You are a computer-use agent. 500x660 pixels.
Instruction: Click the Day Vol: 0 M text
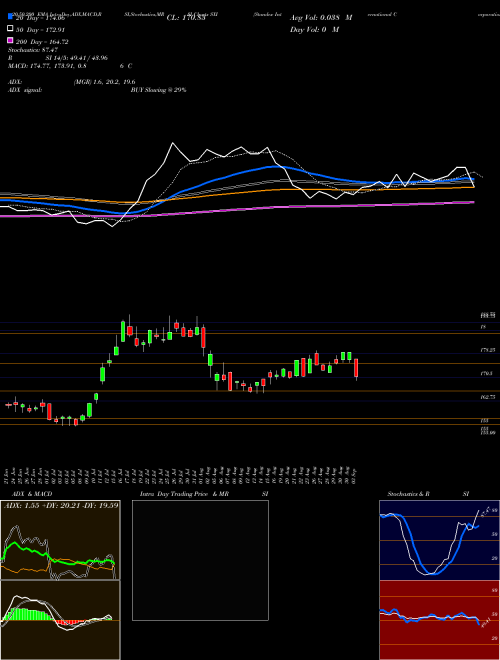click(x=314, y=29)
